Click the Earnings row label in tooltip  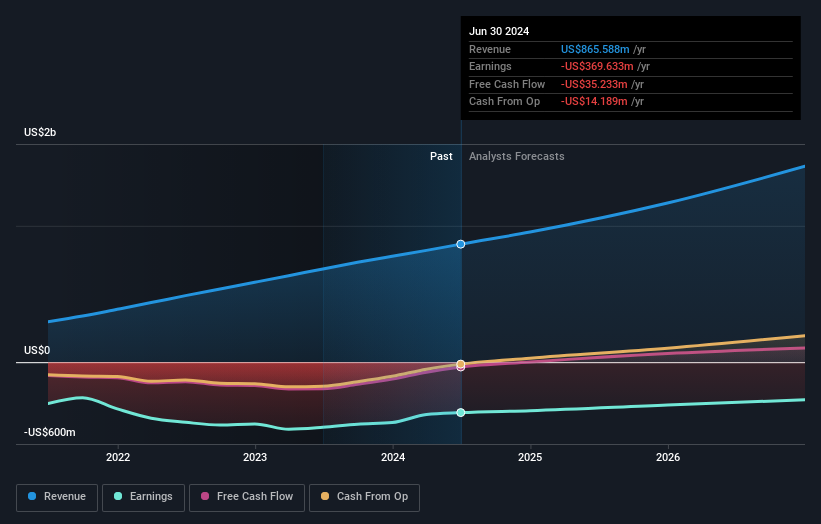click(490, 66)
